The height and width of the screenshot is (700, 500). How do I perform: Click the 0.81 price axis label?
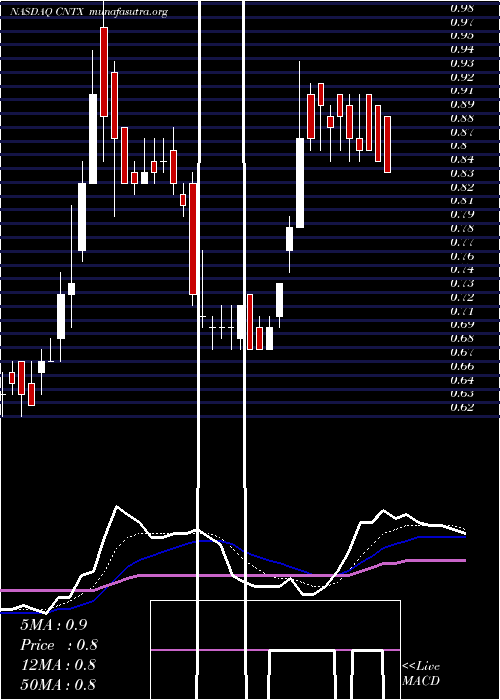pos(462,200)
